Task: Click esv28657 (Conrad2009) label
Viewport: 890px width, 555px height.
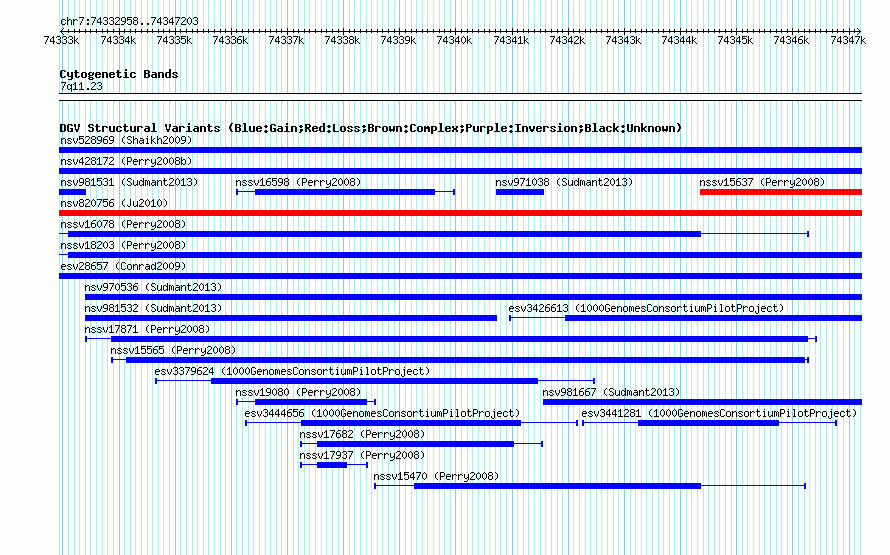Action: [123, 266]
